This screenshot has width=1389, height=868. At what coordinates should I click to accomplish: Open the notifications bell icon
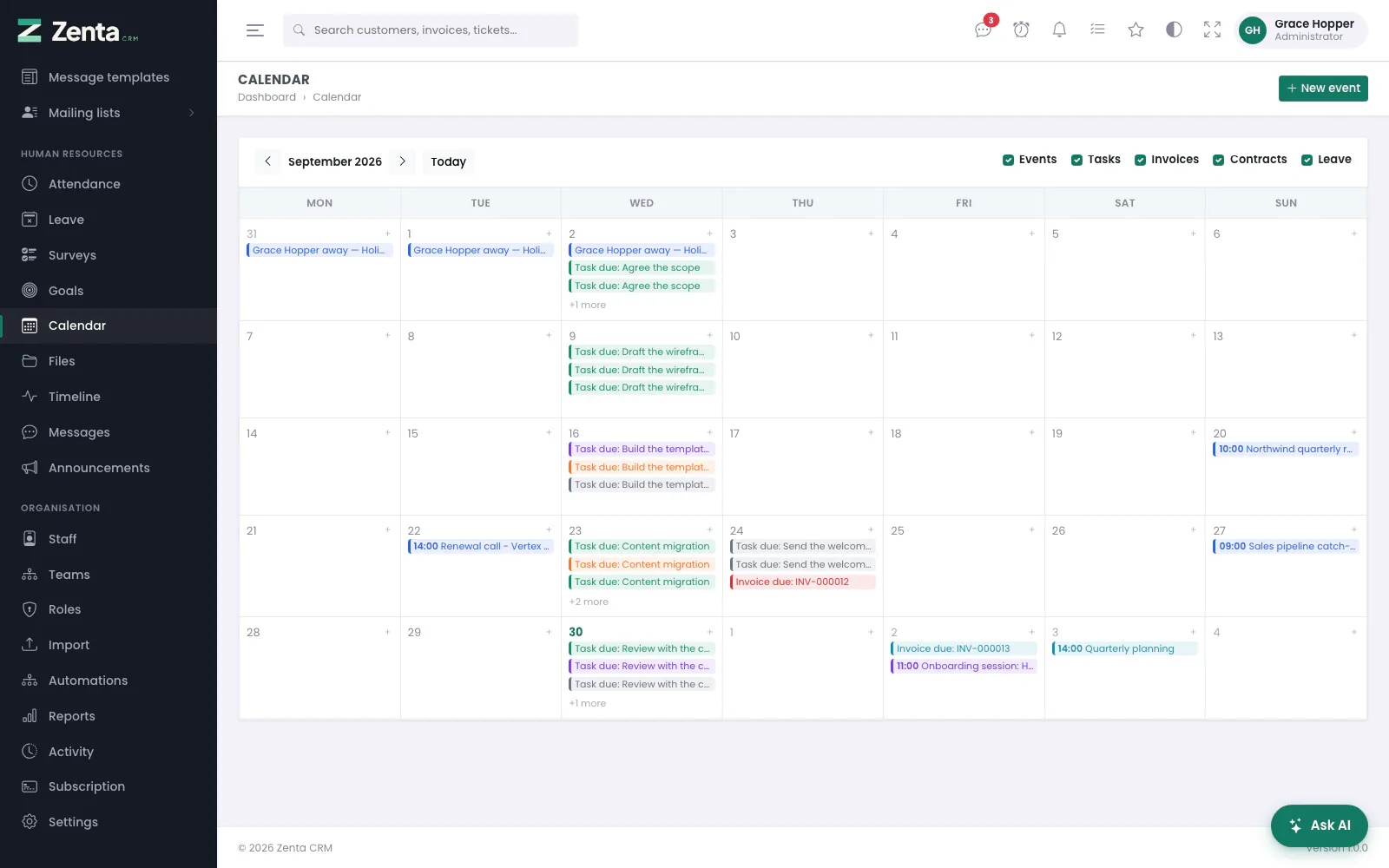[x=1059, y=30]
